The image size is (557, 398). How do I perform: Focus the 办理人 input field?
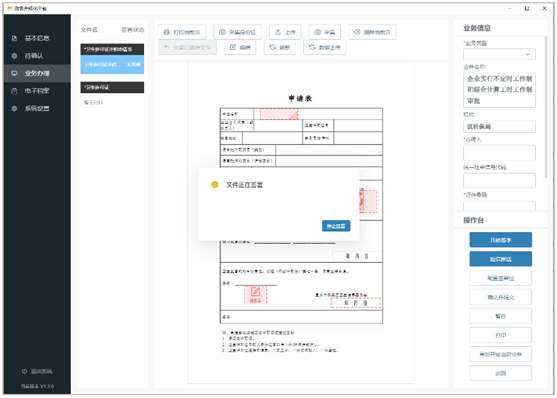499,153
